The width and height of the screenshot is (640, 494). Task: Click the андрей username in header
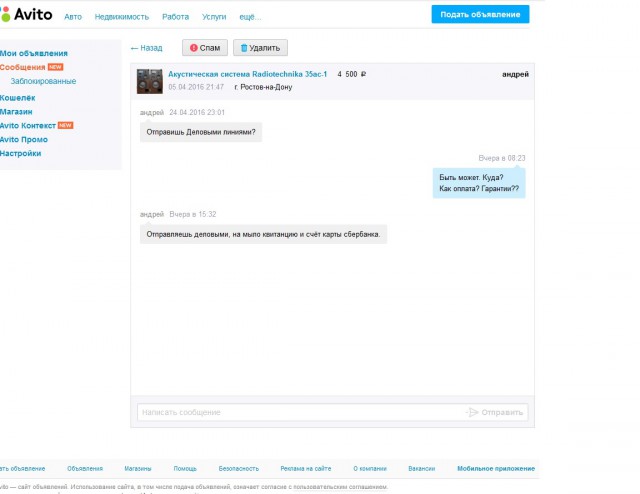point(515,74)
